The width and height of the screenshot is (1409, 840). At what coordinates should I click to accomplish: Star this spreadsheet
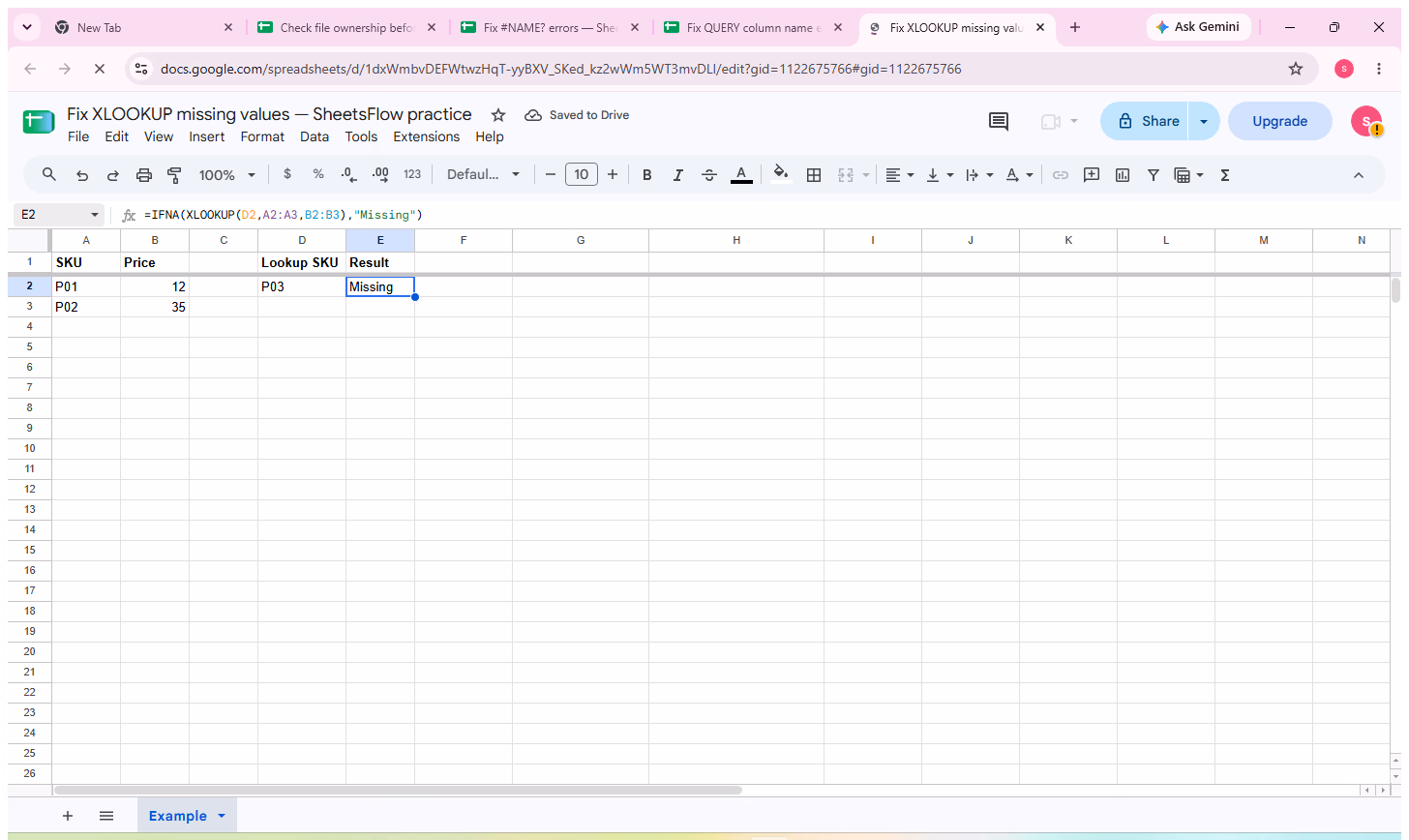(498, 114)
